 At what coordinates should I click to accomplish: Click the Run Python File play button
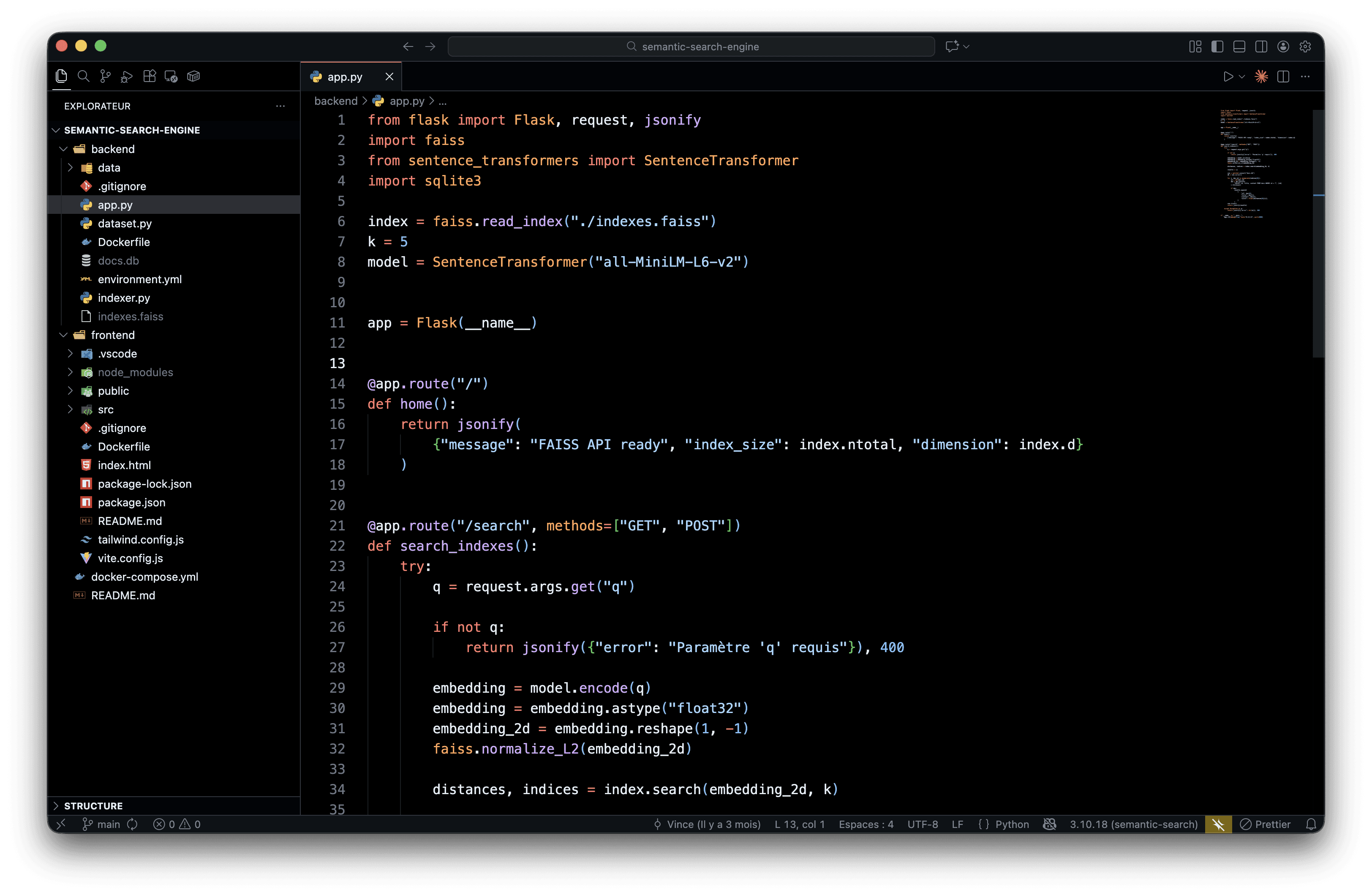tap(1228, 76)
